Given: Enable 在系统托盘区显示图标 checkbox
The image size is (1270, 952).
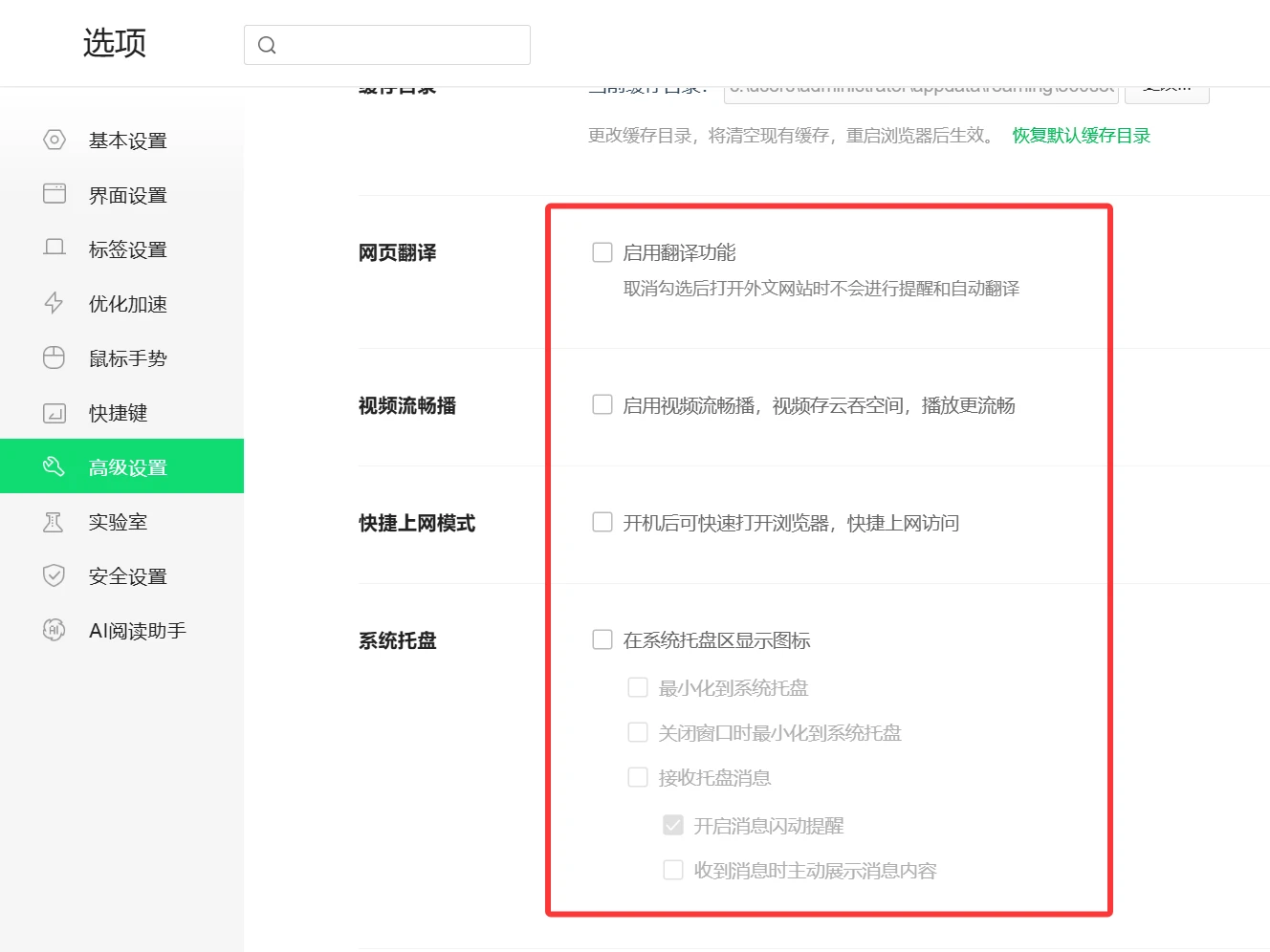Looking at the screenshot, I should click(602, 639).
